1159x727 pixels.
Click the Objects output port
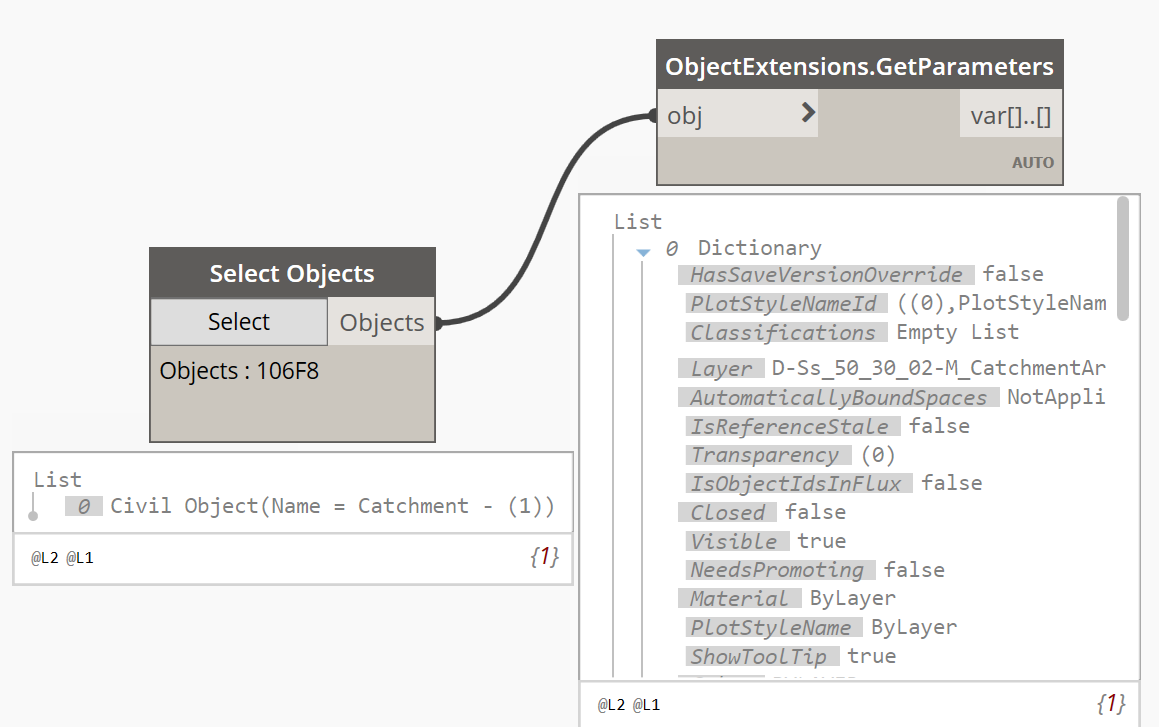[x=381, y=322]
